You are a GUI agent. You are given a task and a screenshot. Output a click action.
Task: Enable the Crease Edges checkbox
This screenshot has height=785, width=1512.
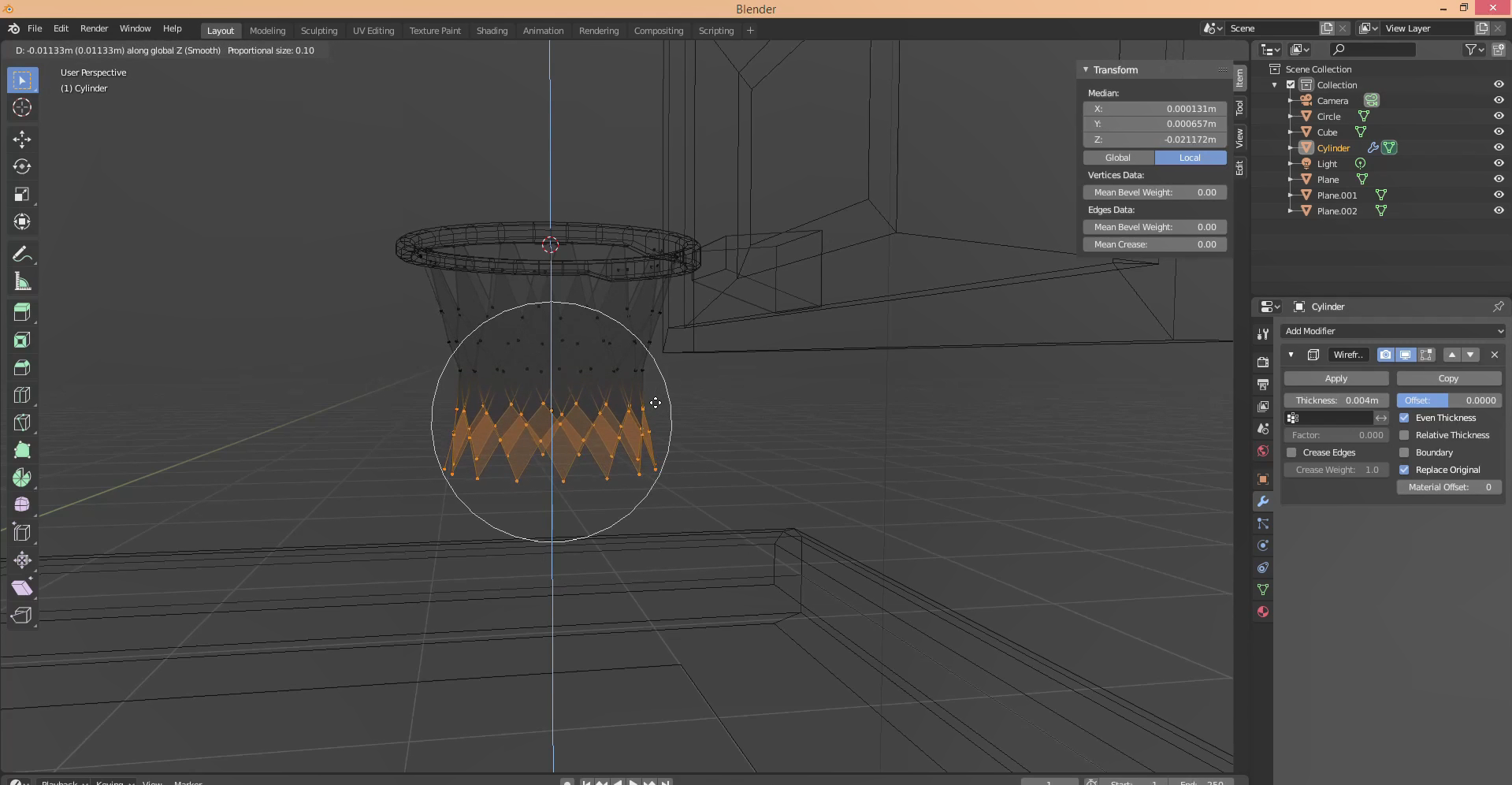pos(1291,452)
